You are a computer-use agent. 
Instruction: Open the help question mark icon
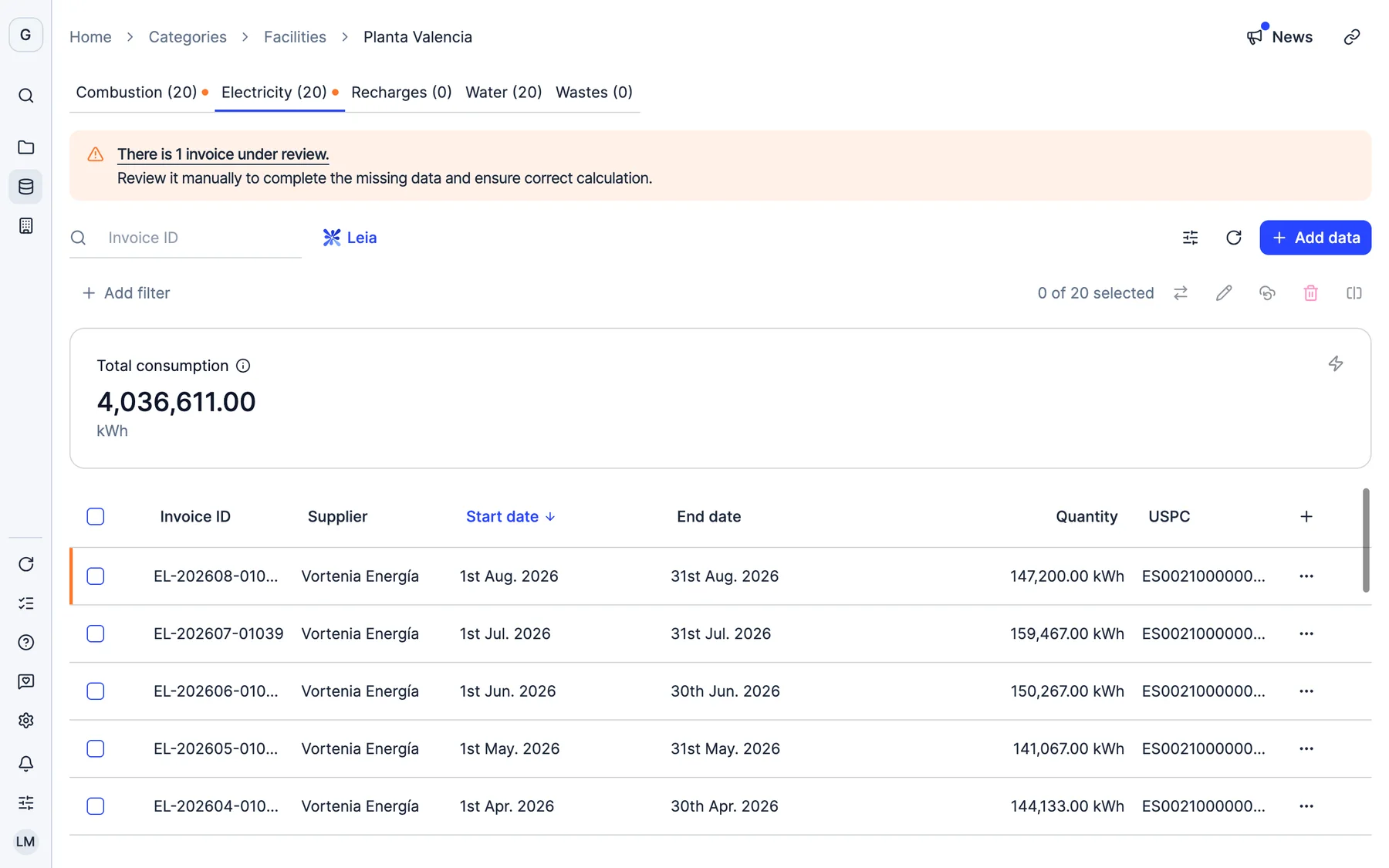tap(25, 643)
